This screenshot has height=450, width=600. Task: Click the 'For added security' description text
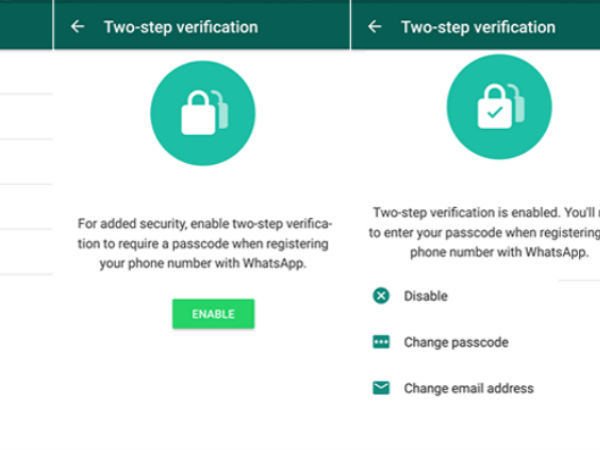[x=203, y=243]
